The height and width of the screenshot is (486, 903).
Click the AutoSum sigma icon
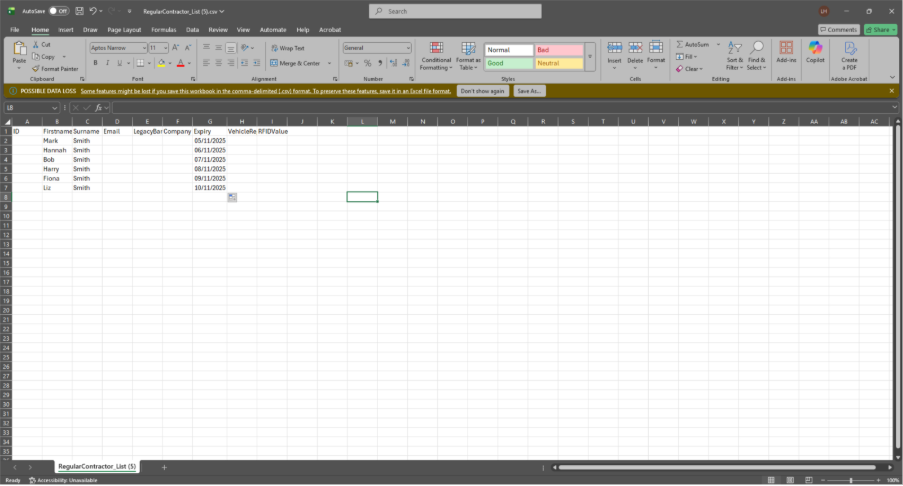coord(680,45)
